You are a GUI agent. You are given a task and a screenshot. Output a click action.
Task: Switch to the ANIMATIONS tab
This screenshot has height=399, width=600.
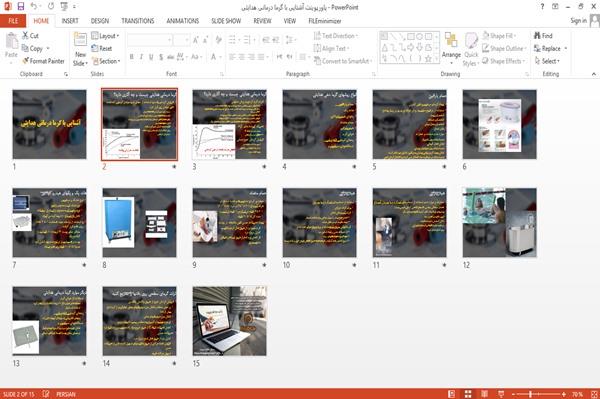[x=183, y=21]
